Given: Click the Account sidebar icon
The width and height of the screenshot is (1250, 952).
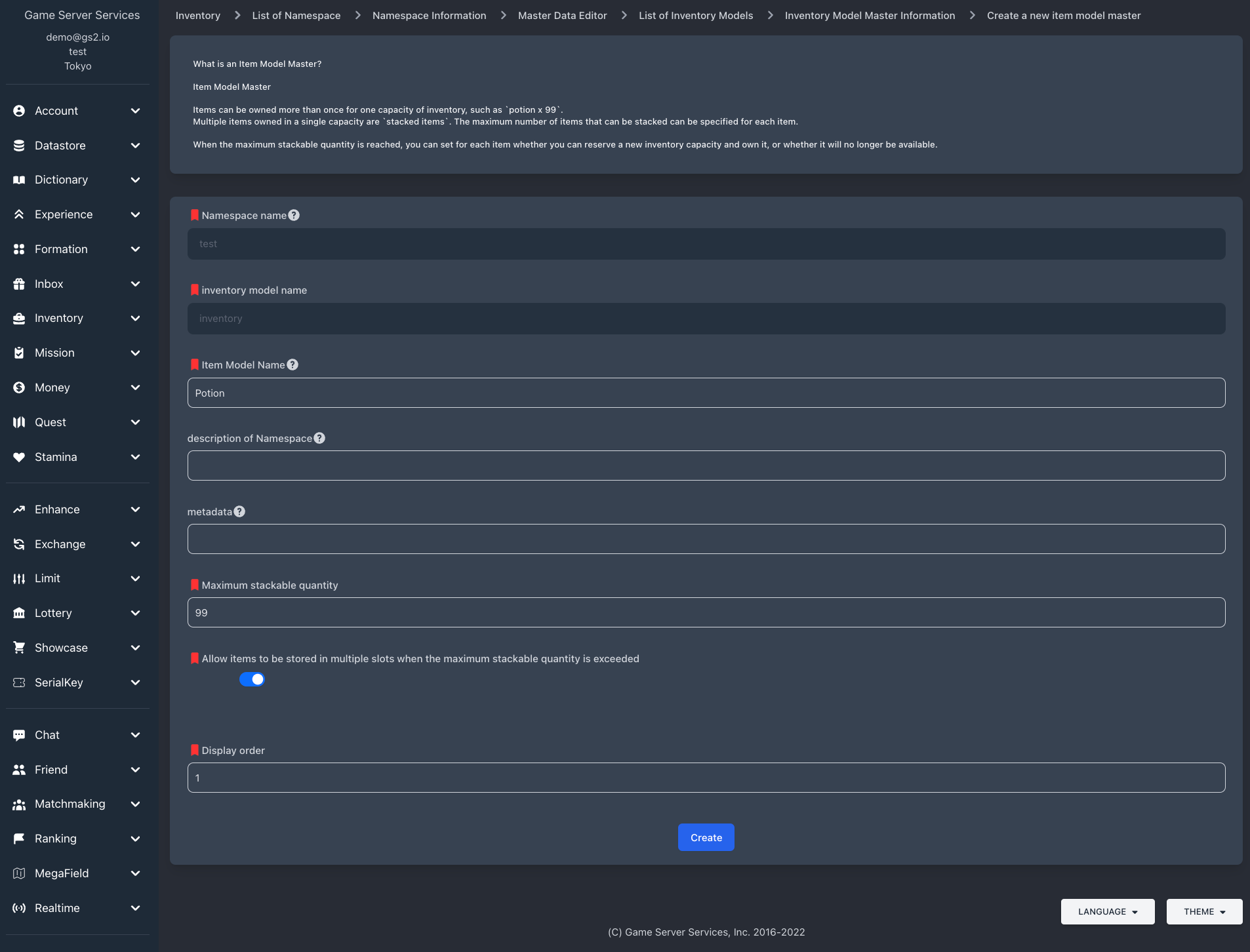Looking at the screenshot, I should [19, 111].
